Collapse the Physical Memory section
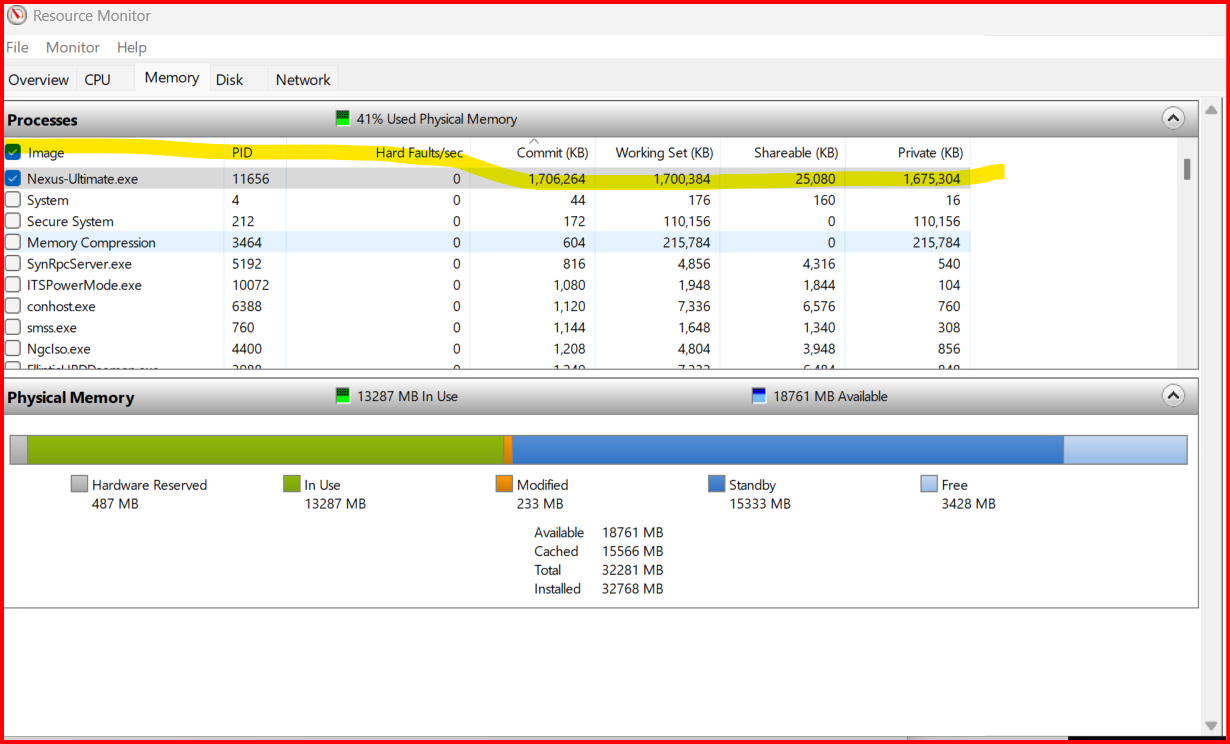Screen dimensions: 1230x744 tap(1173, 396)
